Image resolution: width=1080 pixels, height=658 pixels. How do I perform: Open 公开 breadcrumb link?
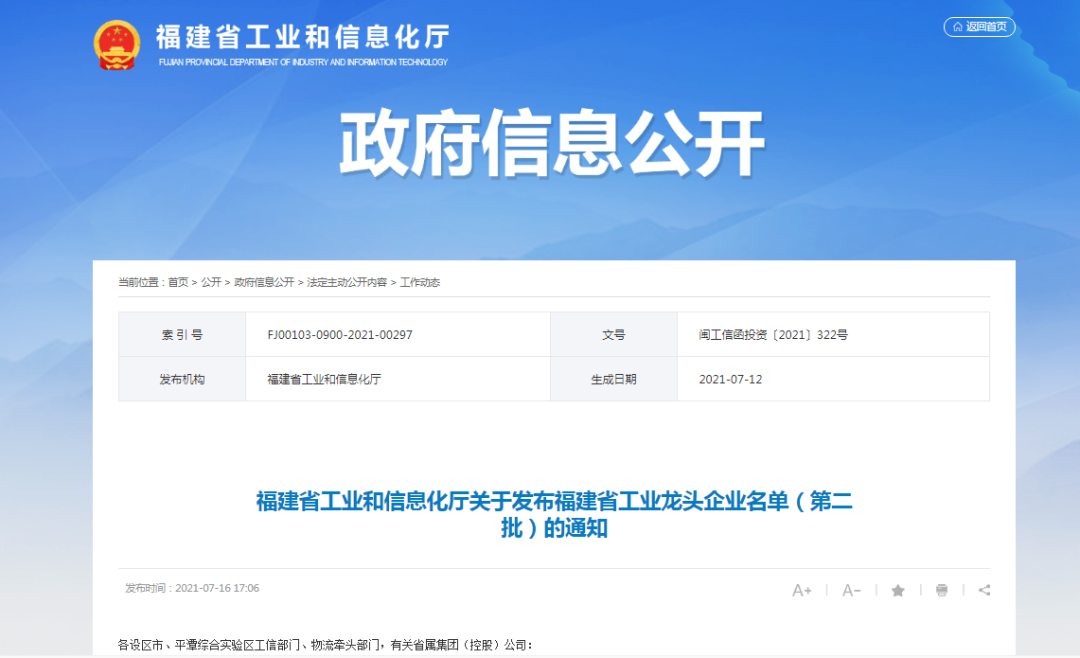coord(211,282)
